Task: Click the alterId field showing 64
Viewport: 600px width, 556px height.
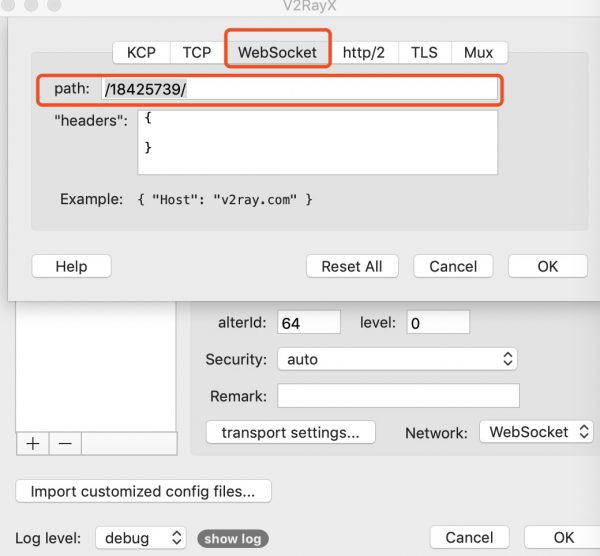Action: pyautogui.click(x=308, y=322)
